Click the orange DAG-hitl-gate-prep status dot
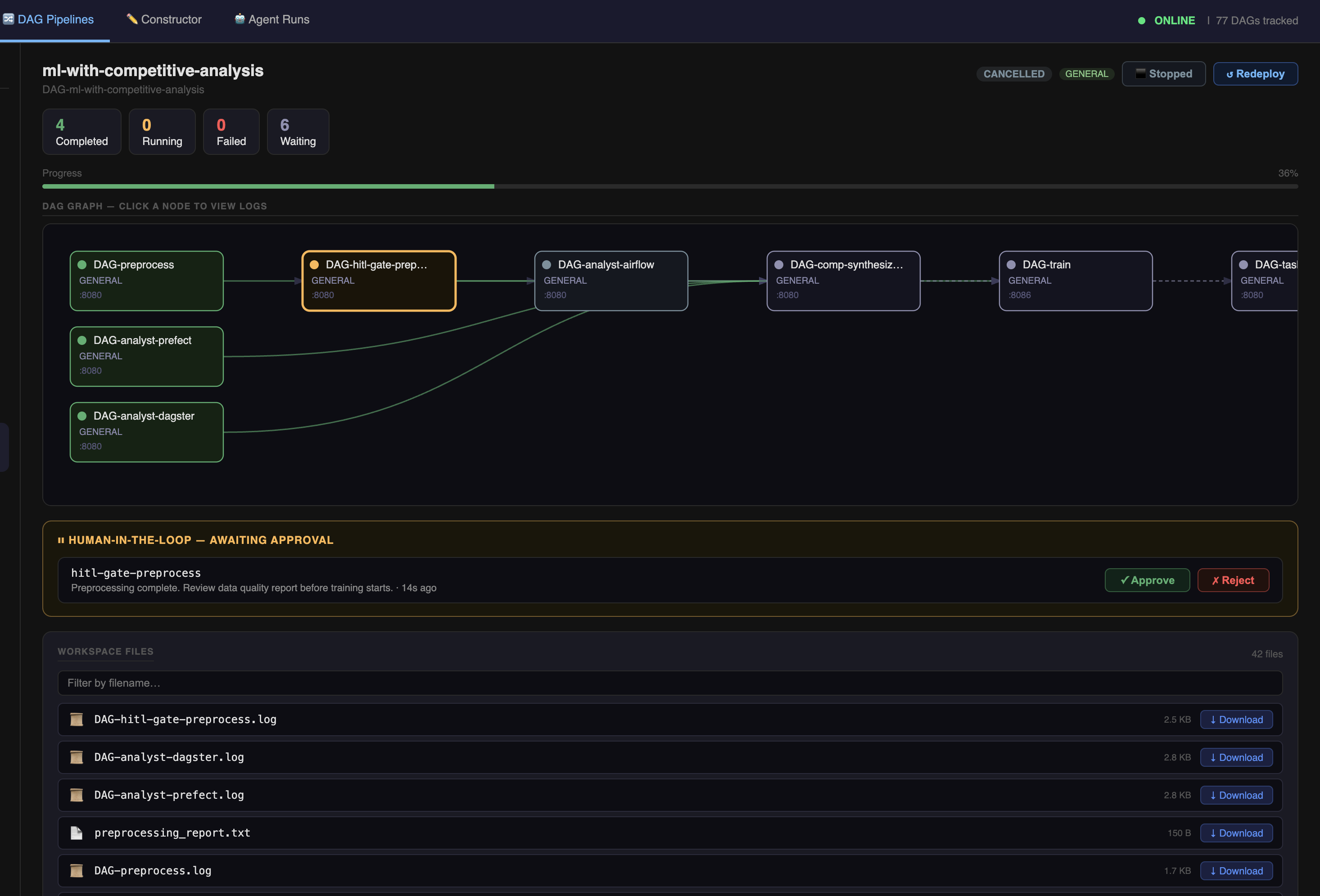Viewport: 1320px width, 896px height. pyautogui.click(x=314, y=265)
